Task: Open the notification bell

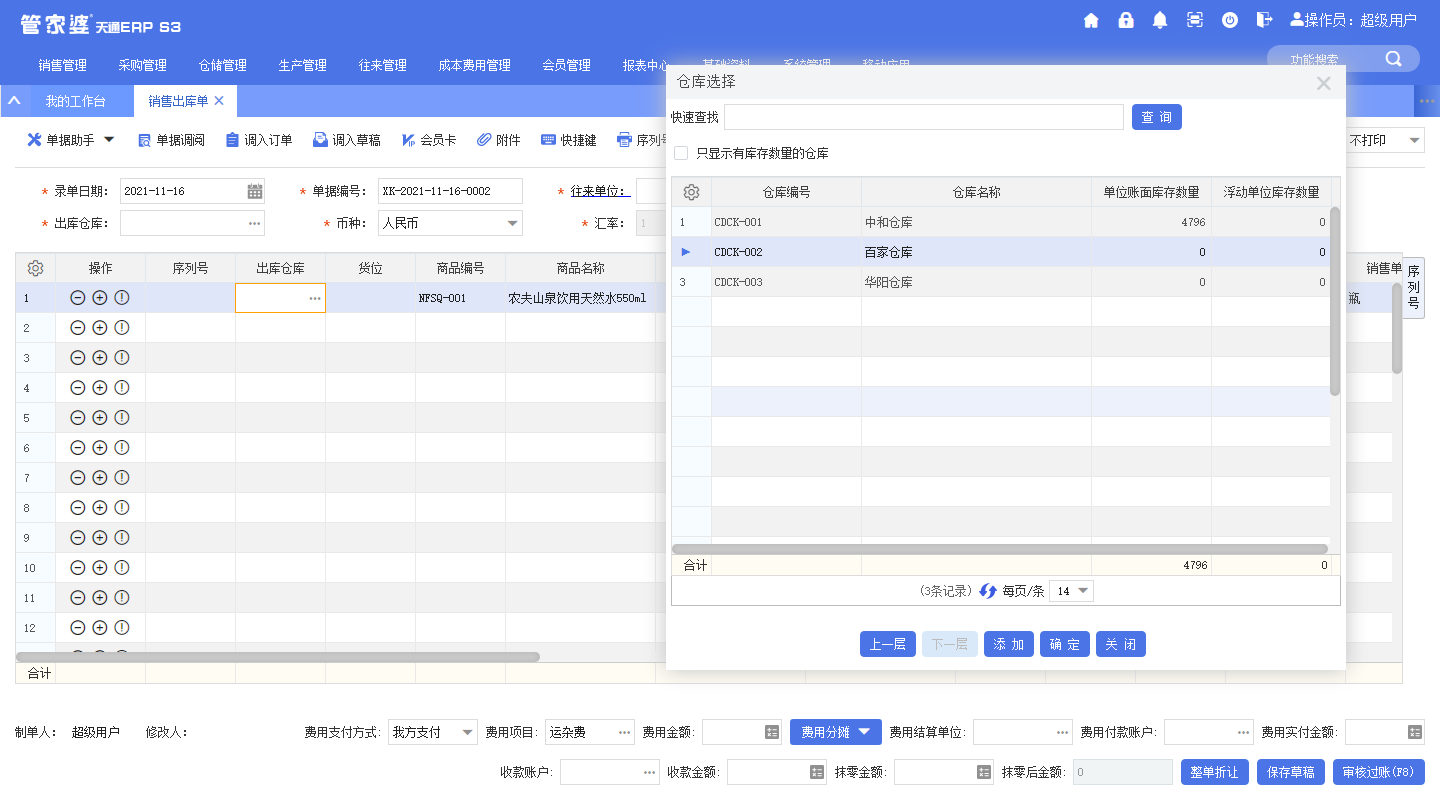Action: point(1160,20)
